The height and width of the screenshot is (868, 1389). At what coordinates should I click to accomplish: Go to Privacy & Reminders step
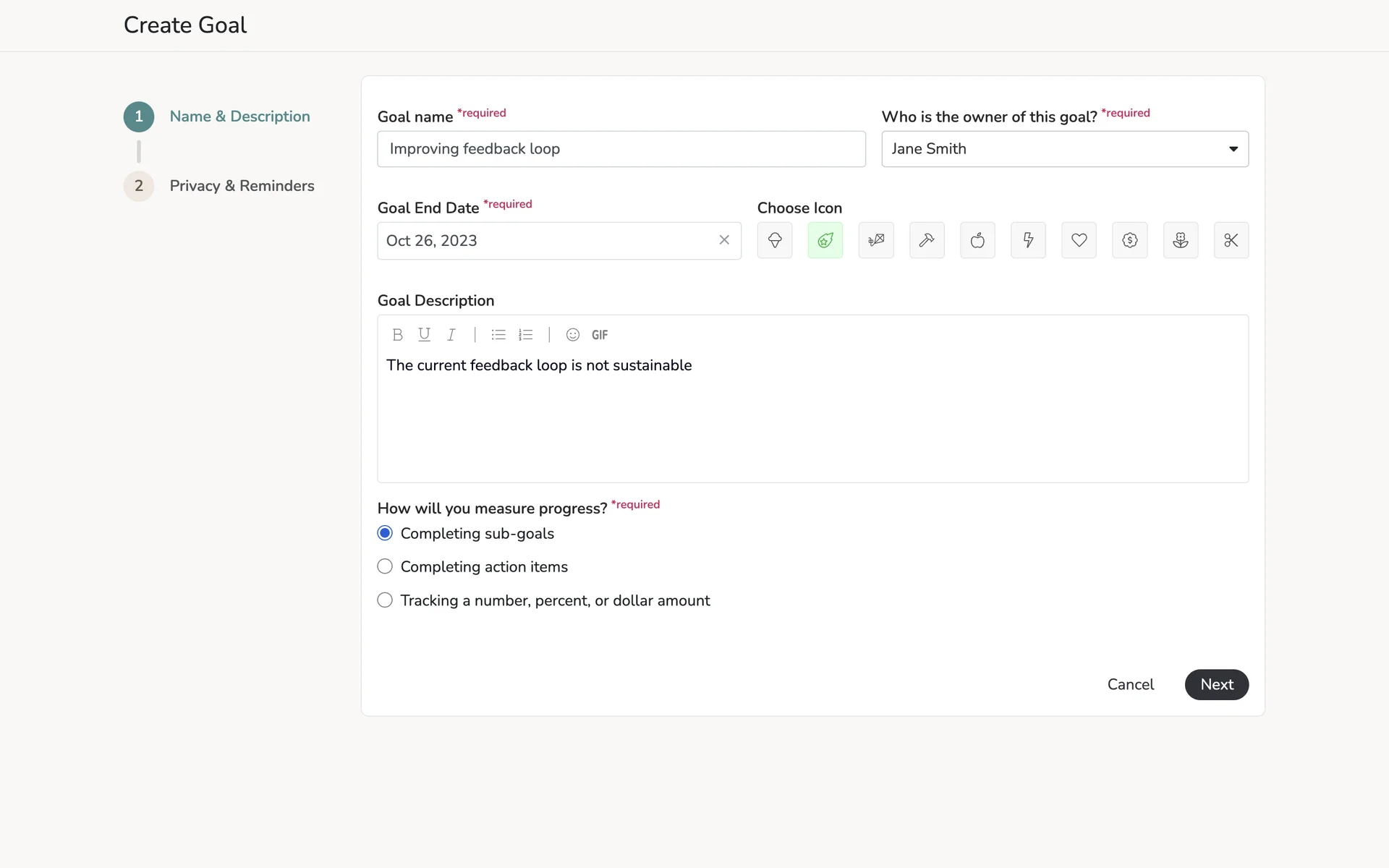tap(241, 186)
